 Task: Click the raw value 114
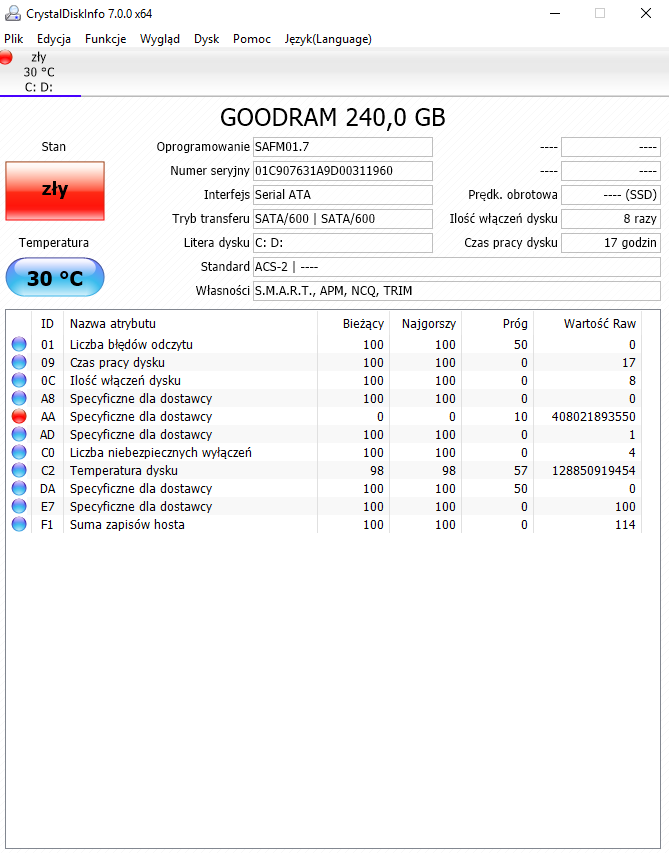[625, 524]
